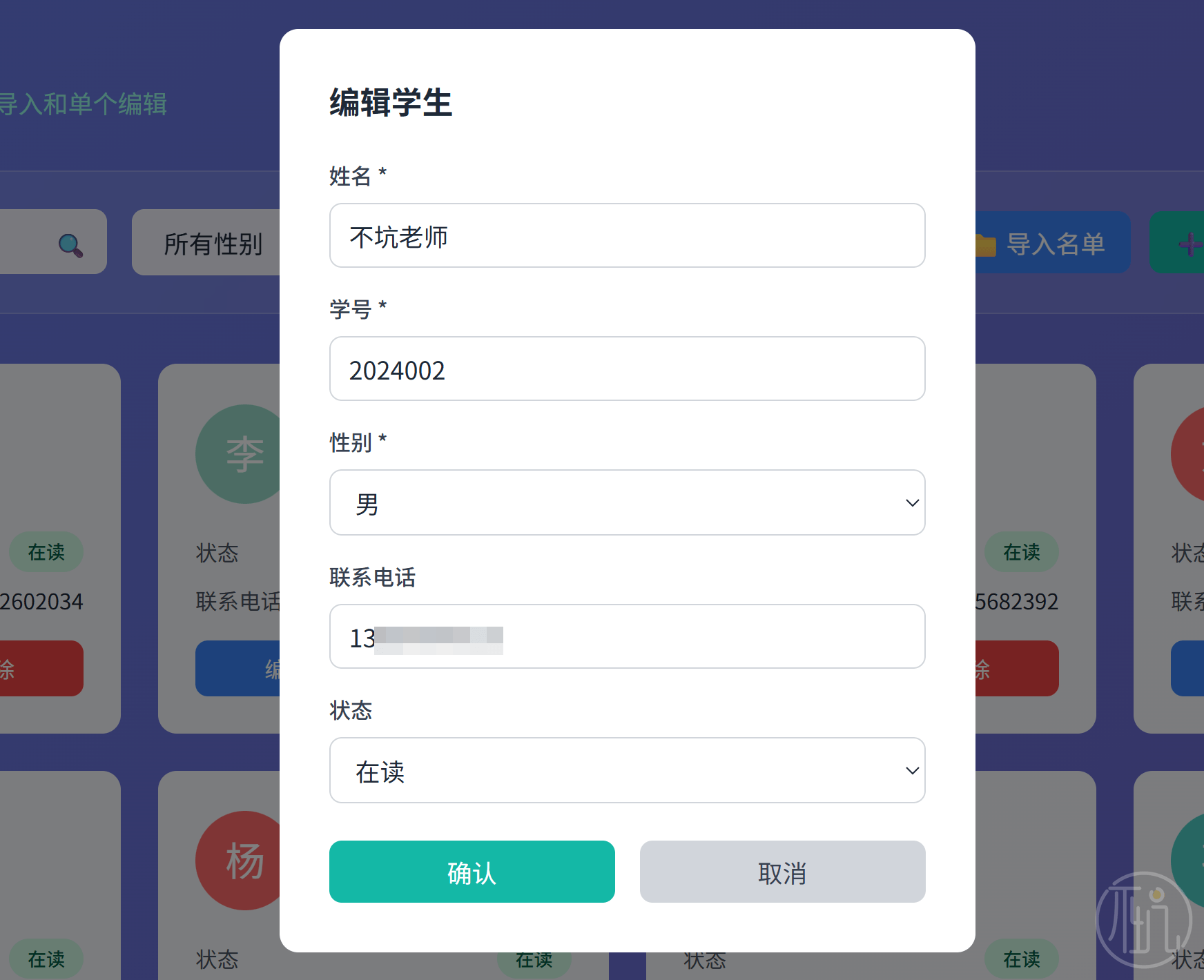The height and width of the screenshot is (980, 1204).
Task: Focus the 姓名 input field
Action: [x=626, y=235]
